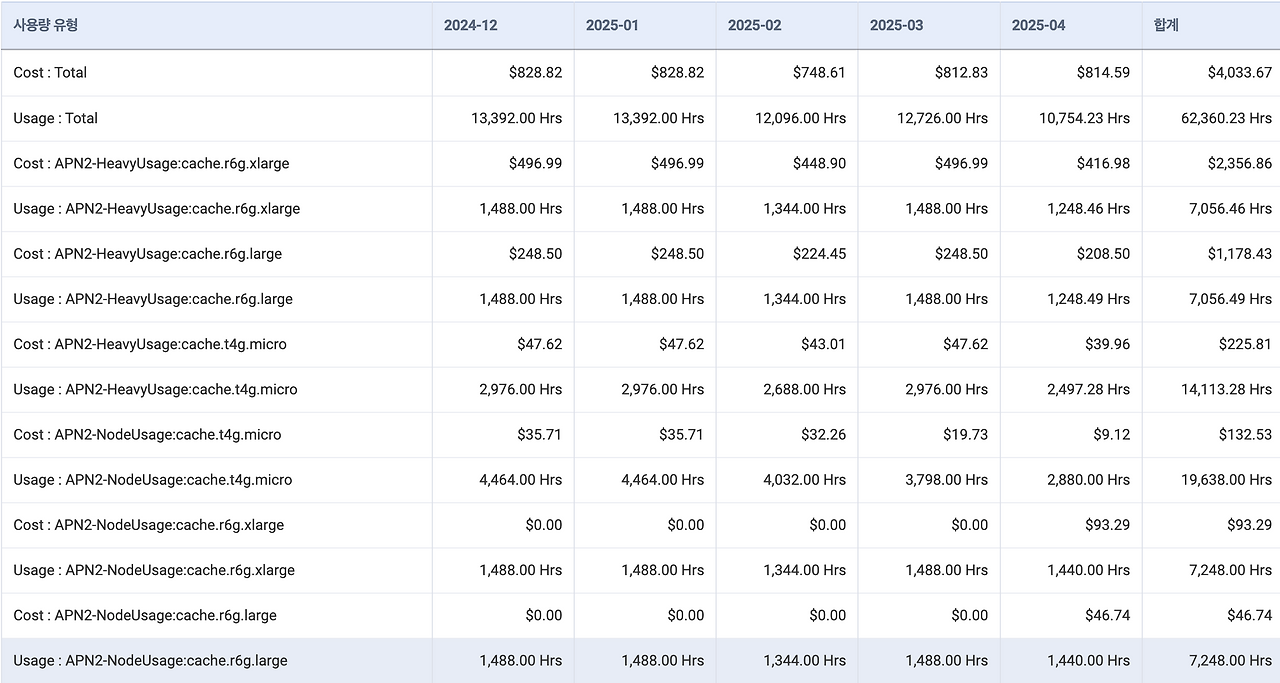
Task: Click the 2025-02 column header
Action: (755, 25)
